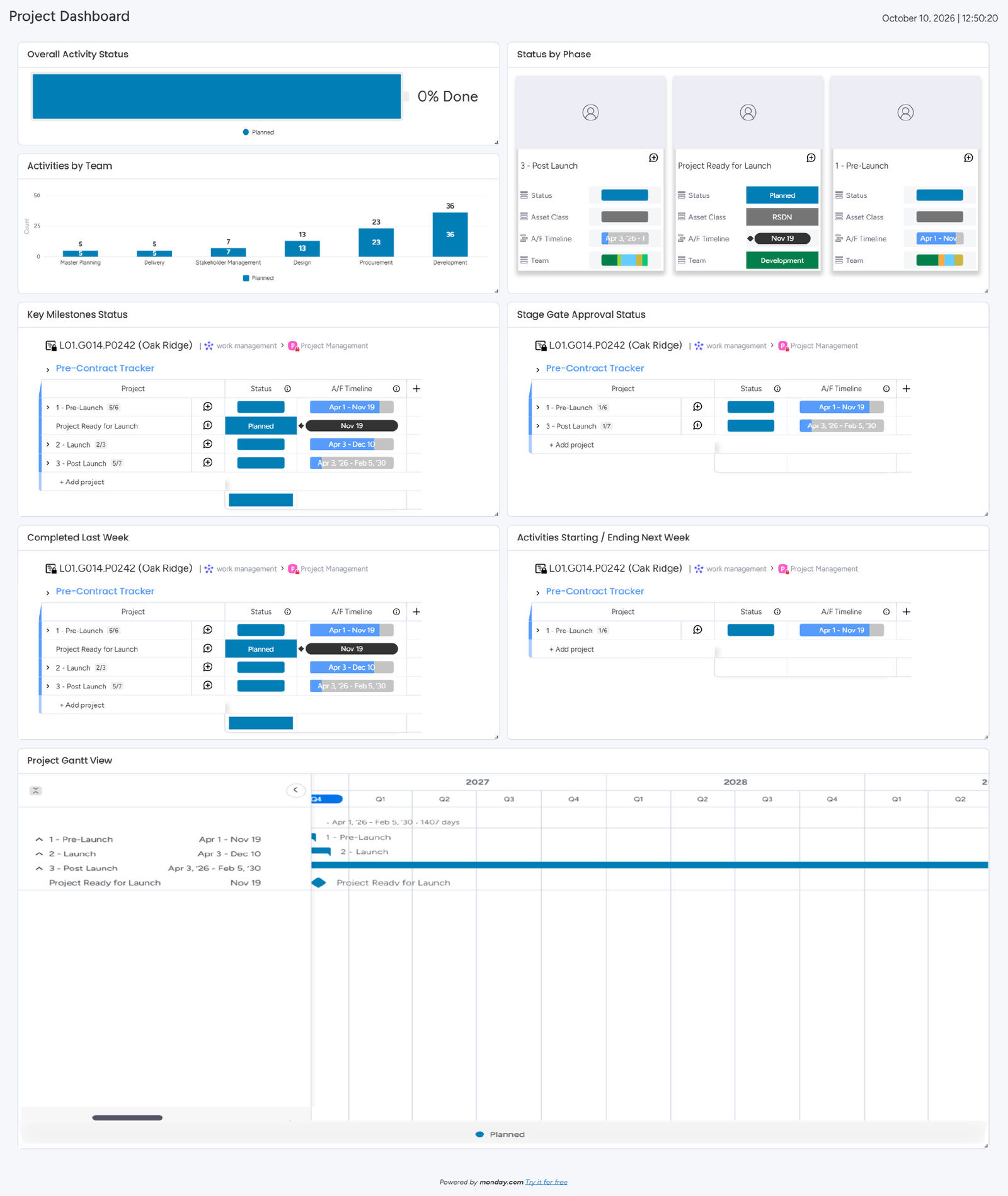
Task: Click the Planned legend at Gantt bottom
Action: 501,1134
